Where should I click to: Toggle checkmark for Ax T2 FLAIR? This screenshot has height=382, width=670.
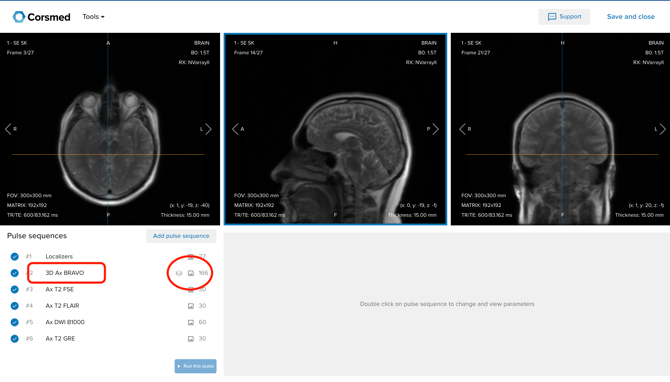pyautogui.click(x=15, y=306)
